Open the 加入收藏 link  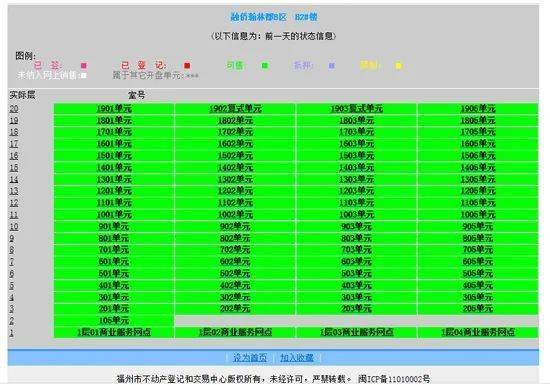(297, 358)
